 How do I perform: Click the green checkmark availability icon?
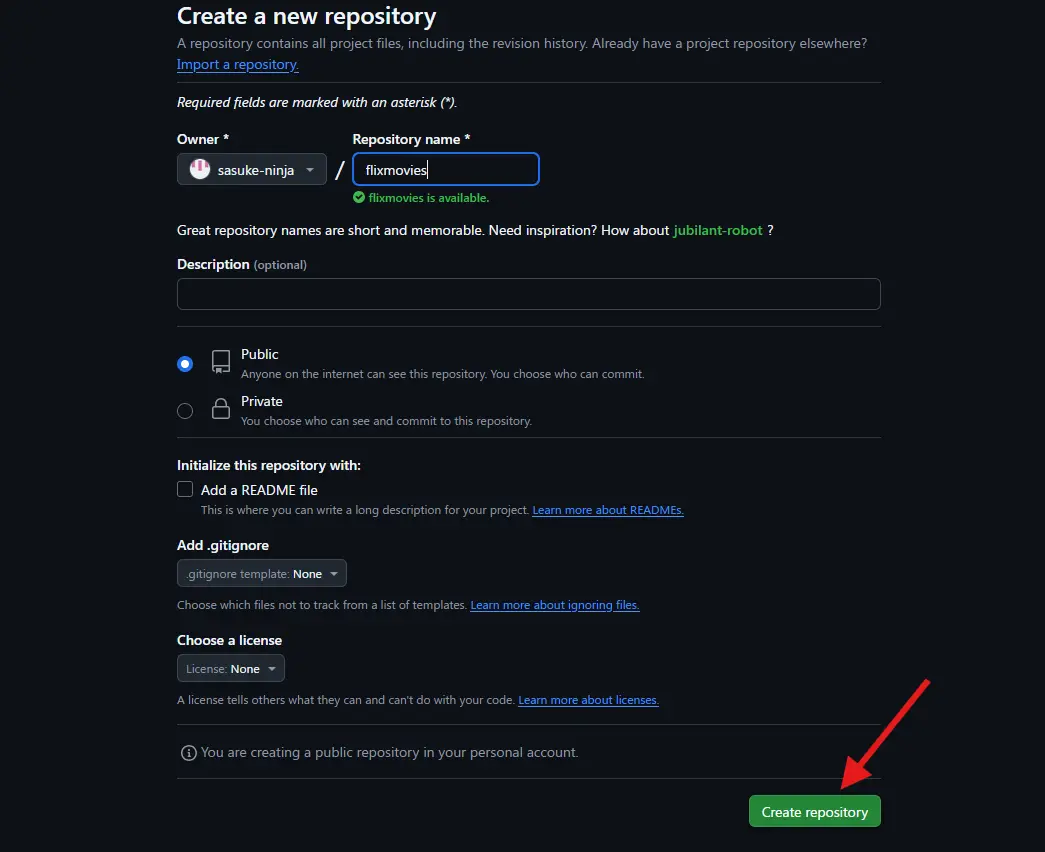(359, 197)
